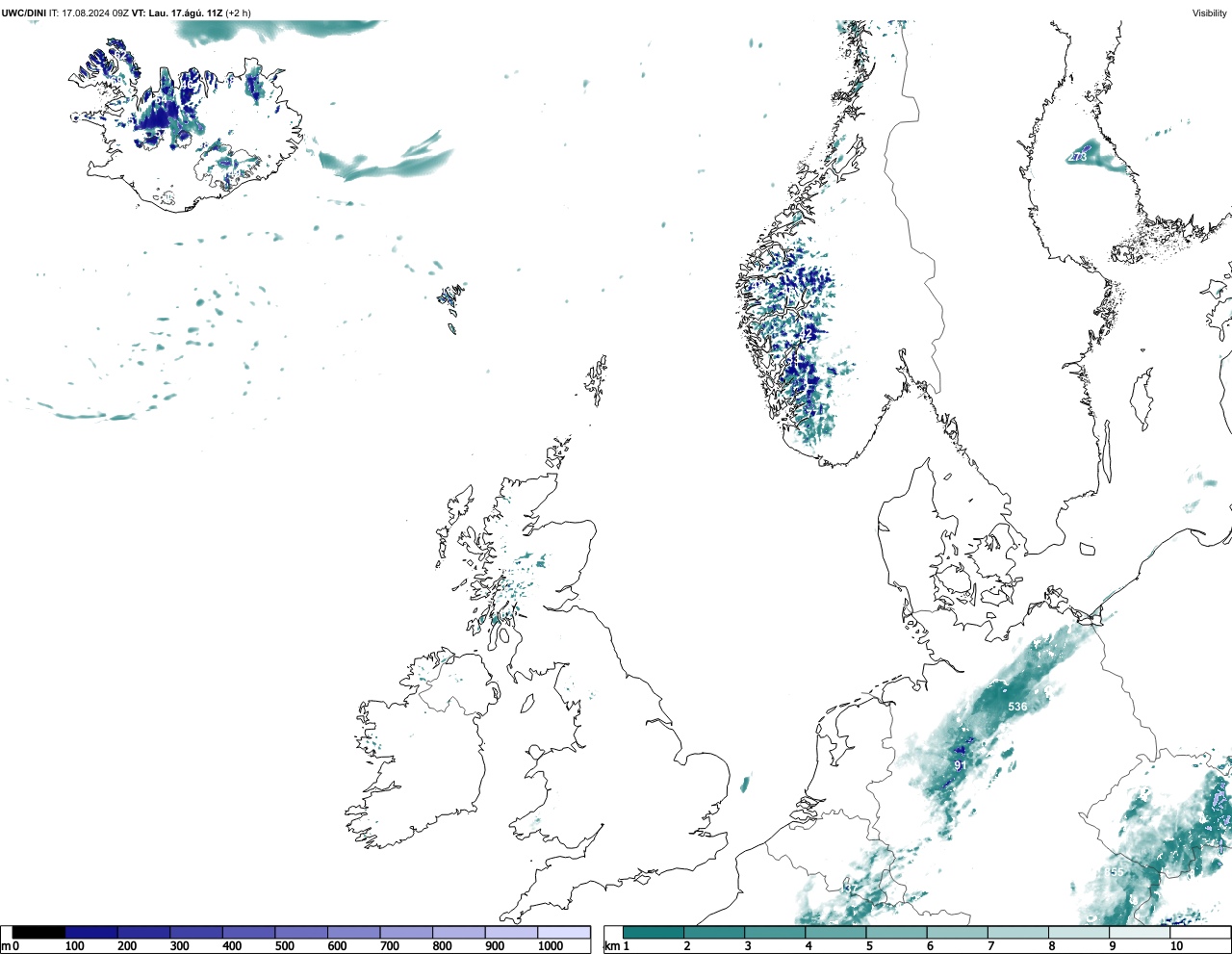Image resolution: width=1232 pixels, height=954 pixels.
Task: Select the black 0–100 m legend swatch
Action: tap(39, 932)
